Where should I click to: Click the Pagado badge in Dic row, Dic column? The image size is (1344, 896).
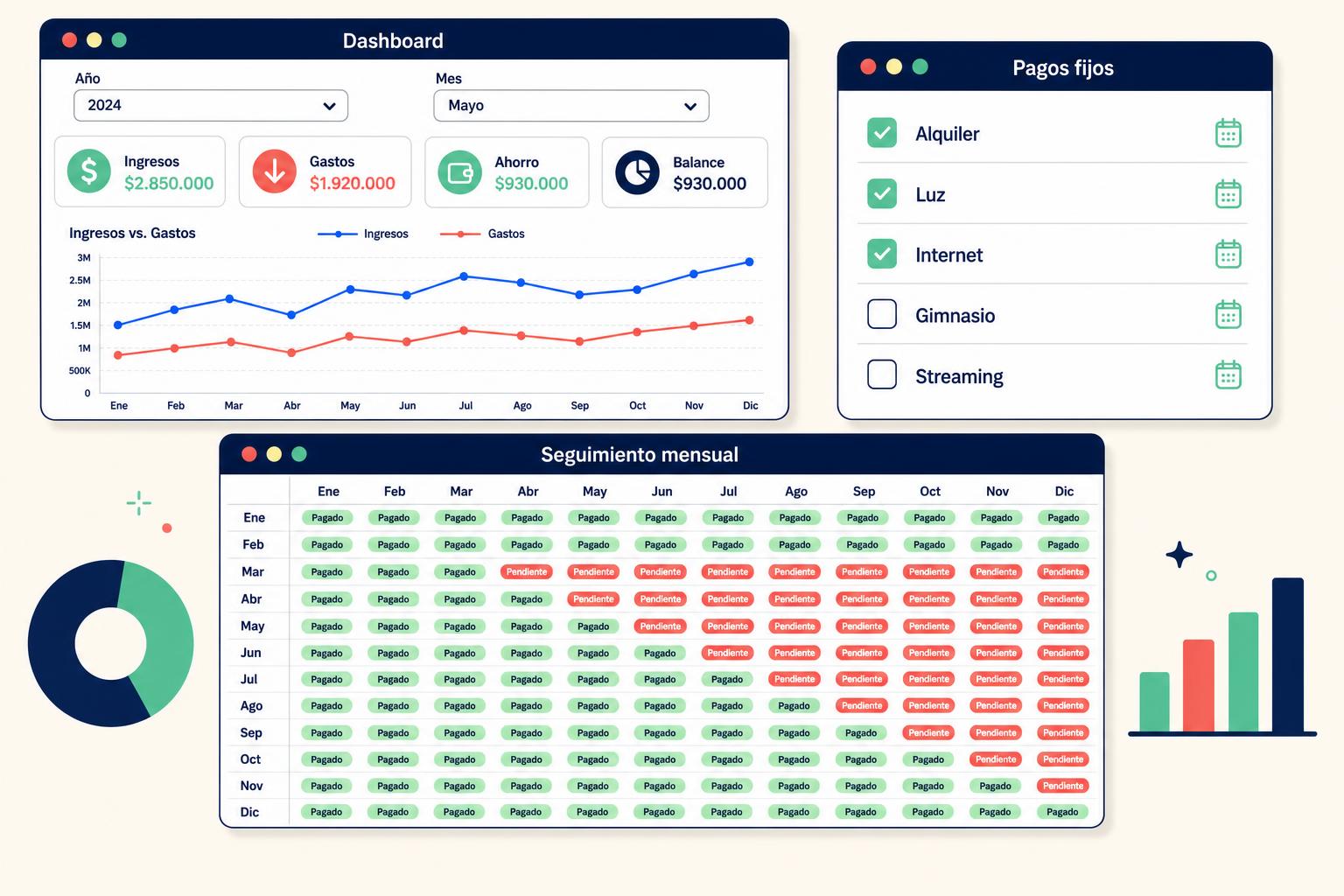pyautogui.click(x=1062, y=812)
